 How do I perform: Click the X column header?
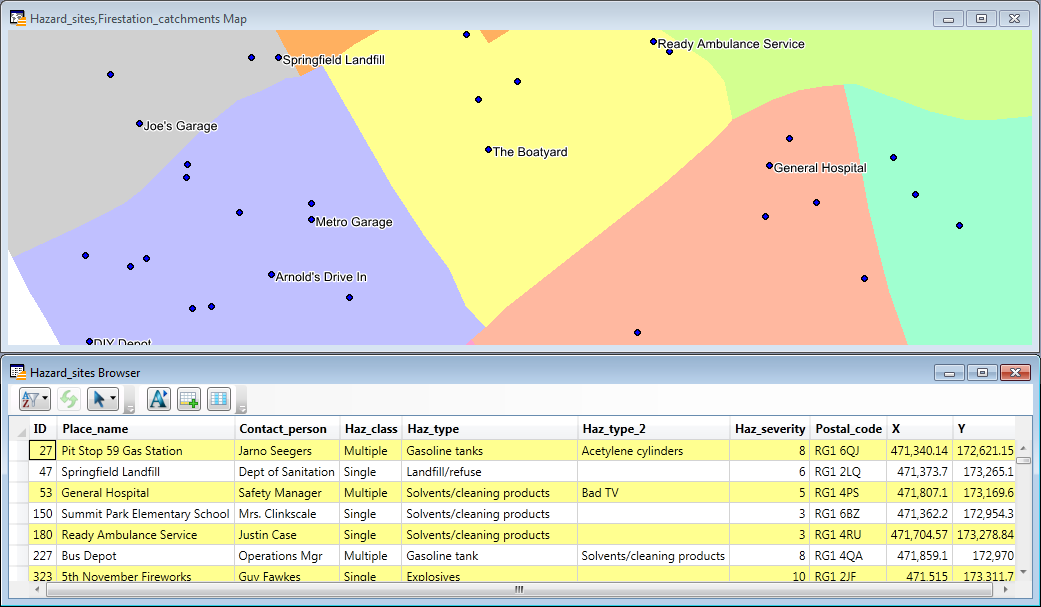[x=919, y=429]
